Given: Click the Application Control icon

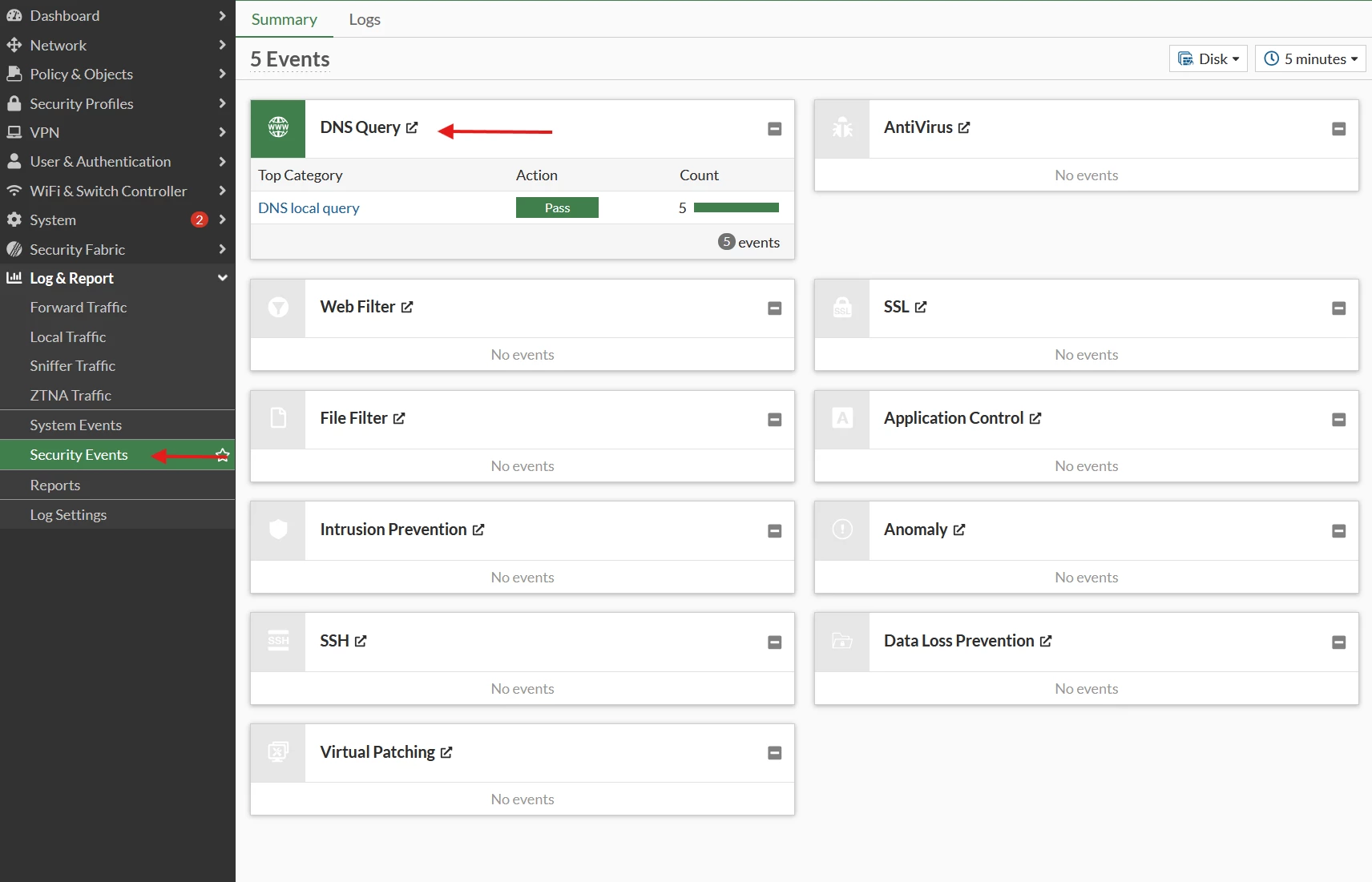Looking at the screenshot, I should 842,418.
